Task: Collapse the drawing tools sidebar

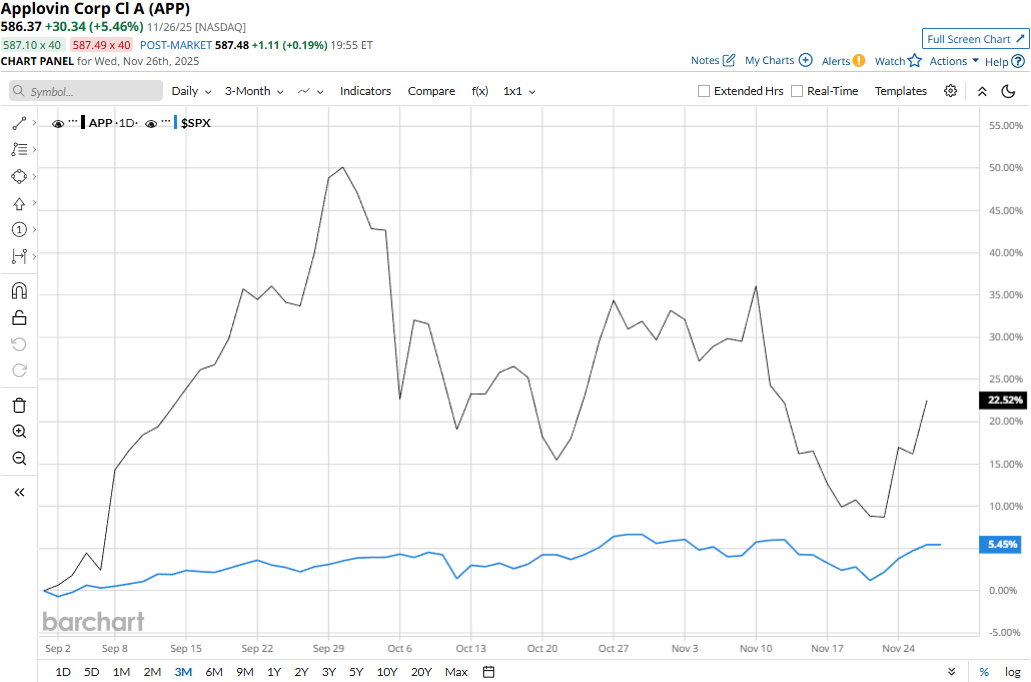Action: tap(19, 493)
